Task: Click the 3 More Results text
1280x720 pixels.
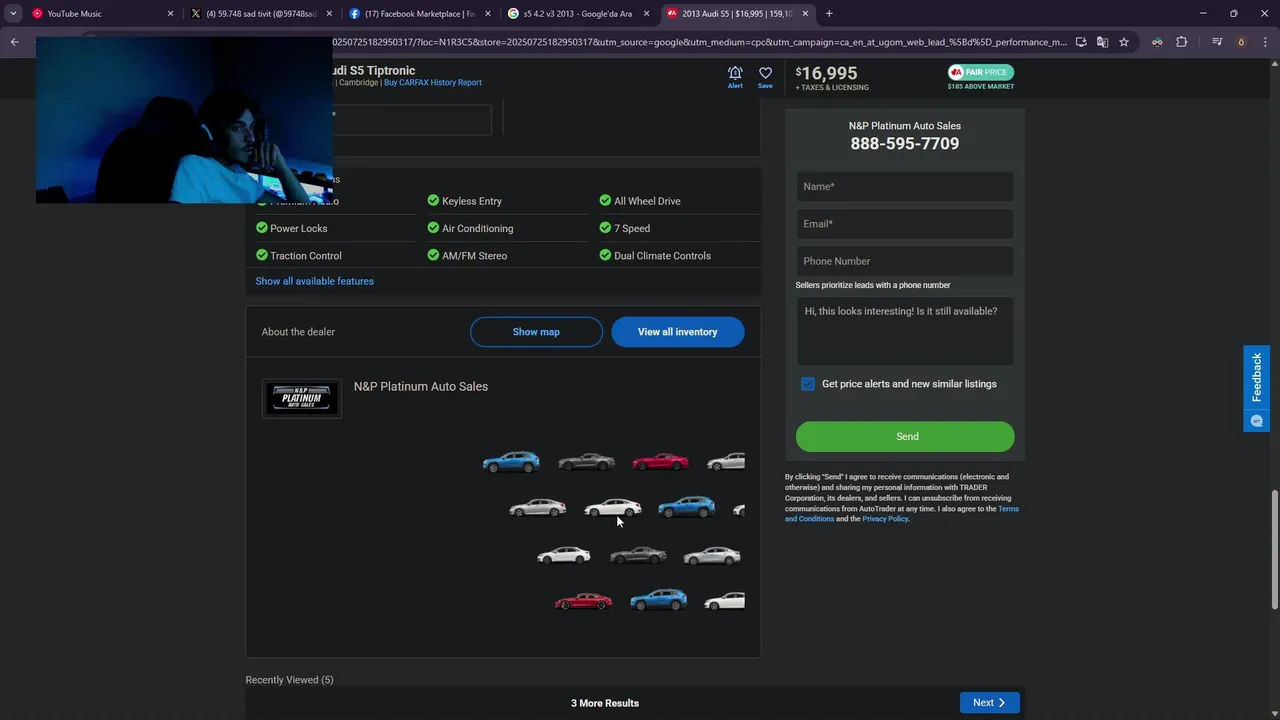Action: click(x=605, y=703)
